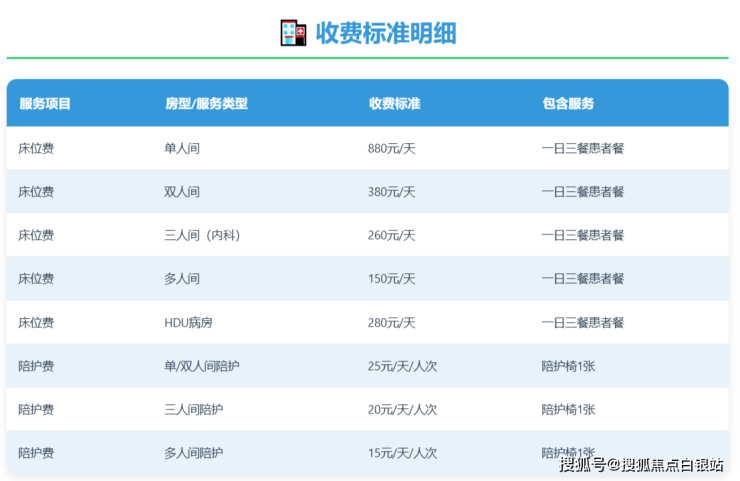The height and width of the screenshot is (481, 740).
Task: Click the 380元/天 price cell
Action: (392, 192)
